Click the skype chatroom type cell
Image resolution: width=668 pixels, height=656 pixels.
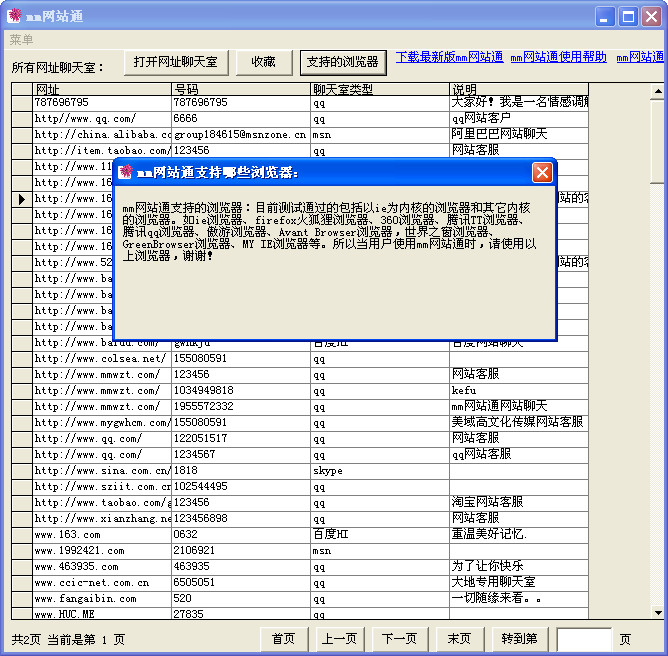pos(380,471)
